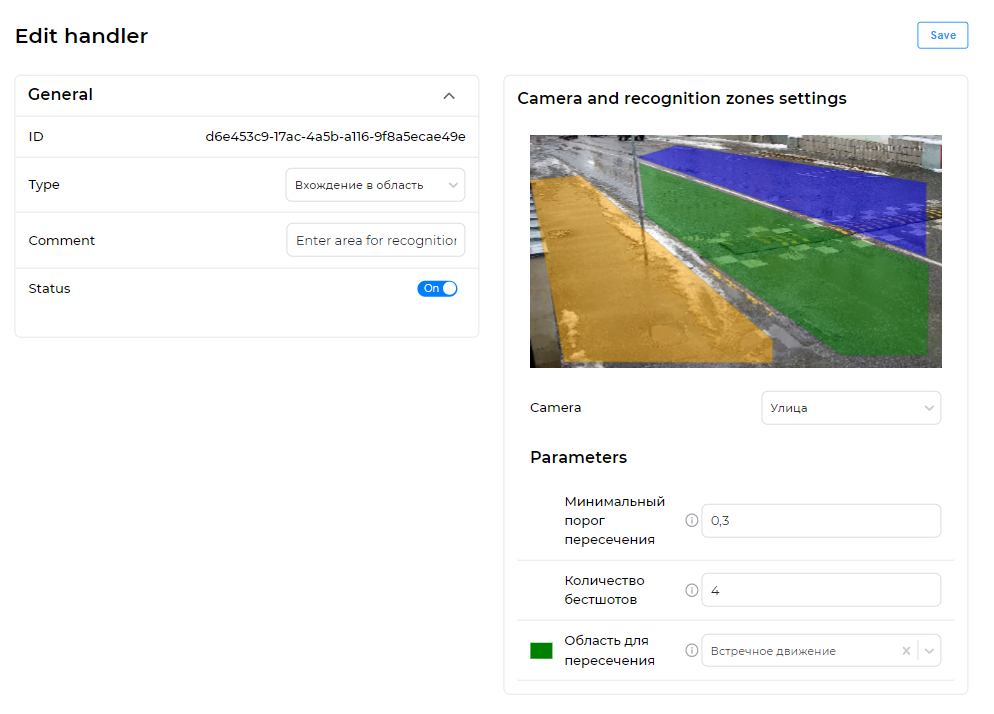Screen dimensions: 994x714
Task: Click the Camera label
Action: 555,408
